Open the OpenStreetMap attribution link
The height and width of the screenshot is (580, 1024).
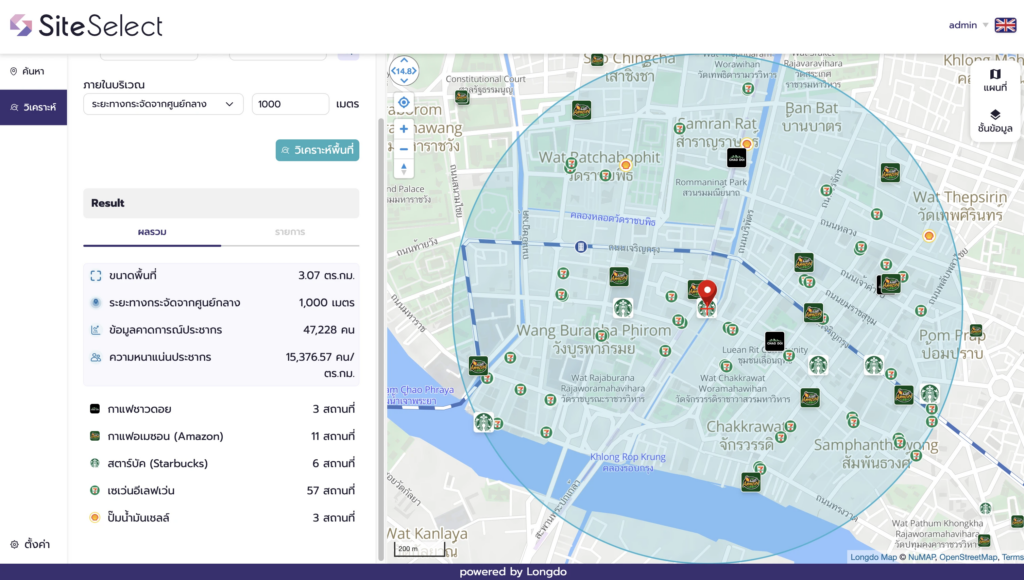point(968,557)
